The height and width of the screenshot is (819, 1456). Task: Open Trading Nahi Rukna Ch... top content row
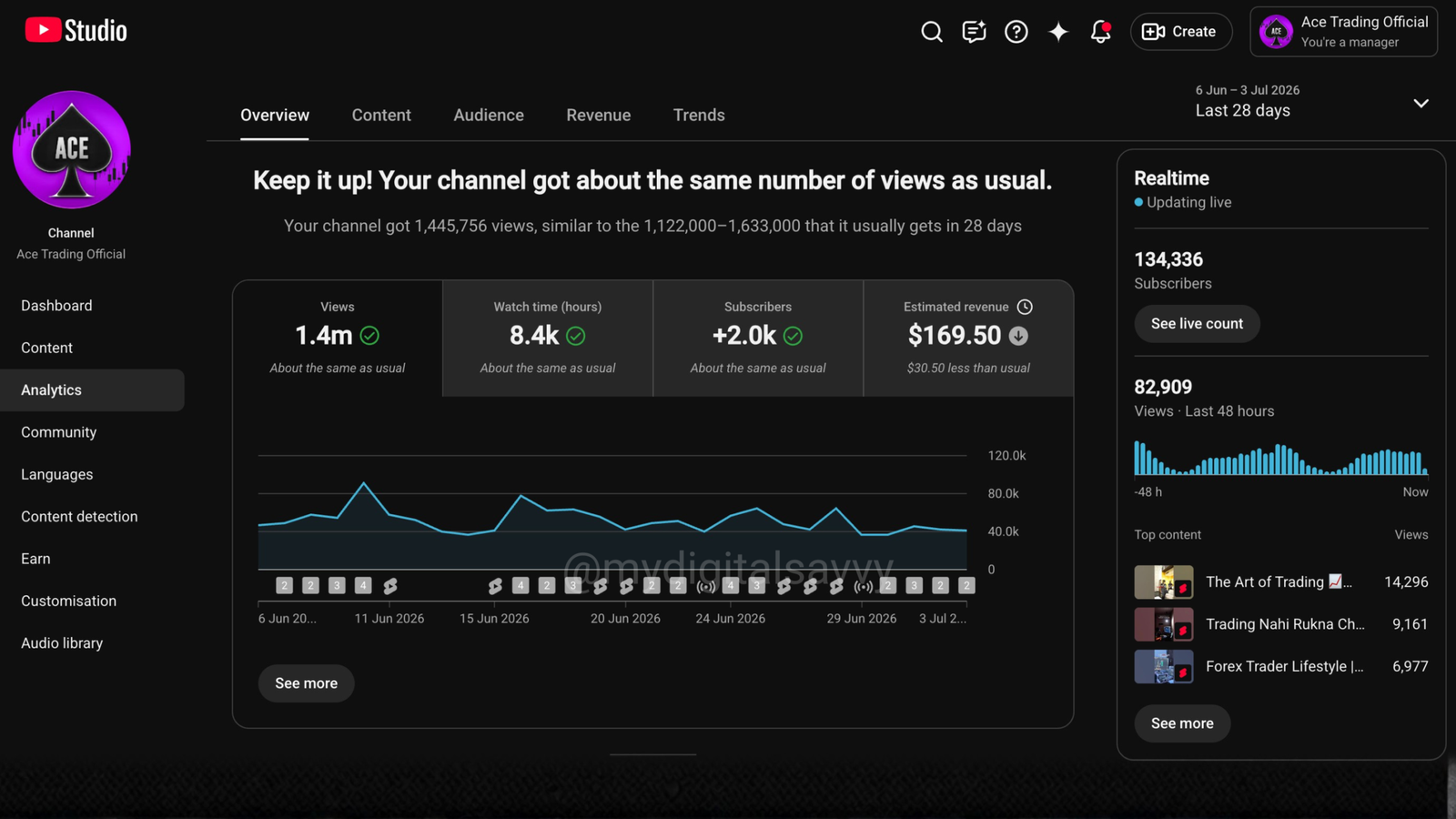(1281, 624)
